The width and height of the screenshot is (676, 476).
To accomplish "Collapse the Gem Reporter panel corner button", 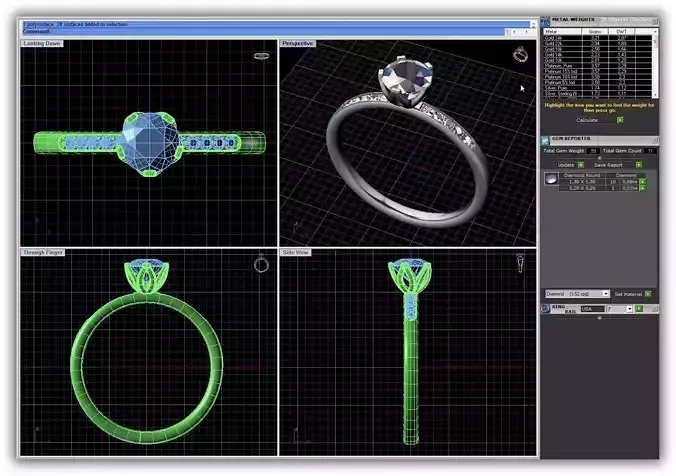I will click(655, 140).
